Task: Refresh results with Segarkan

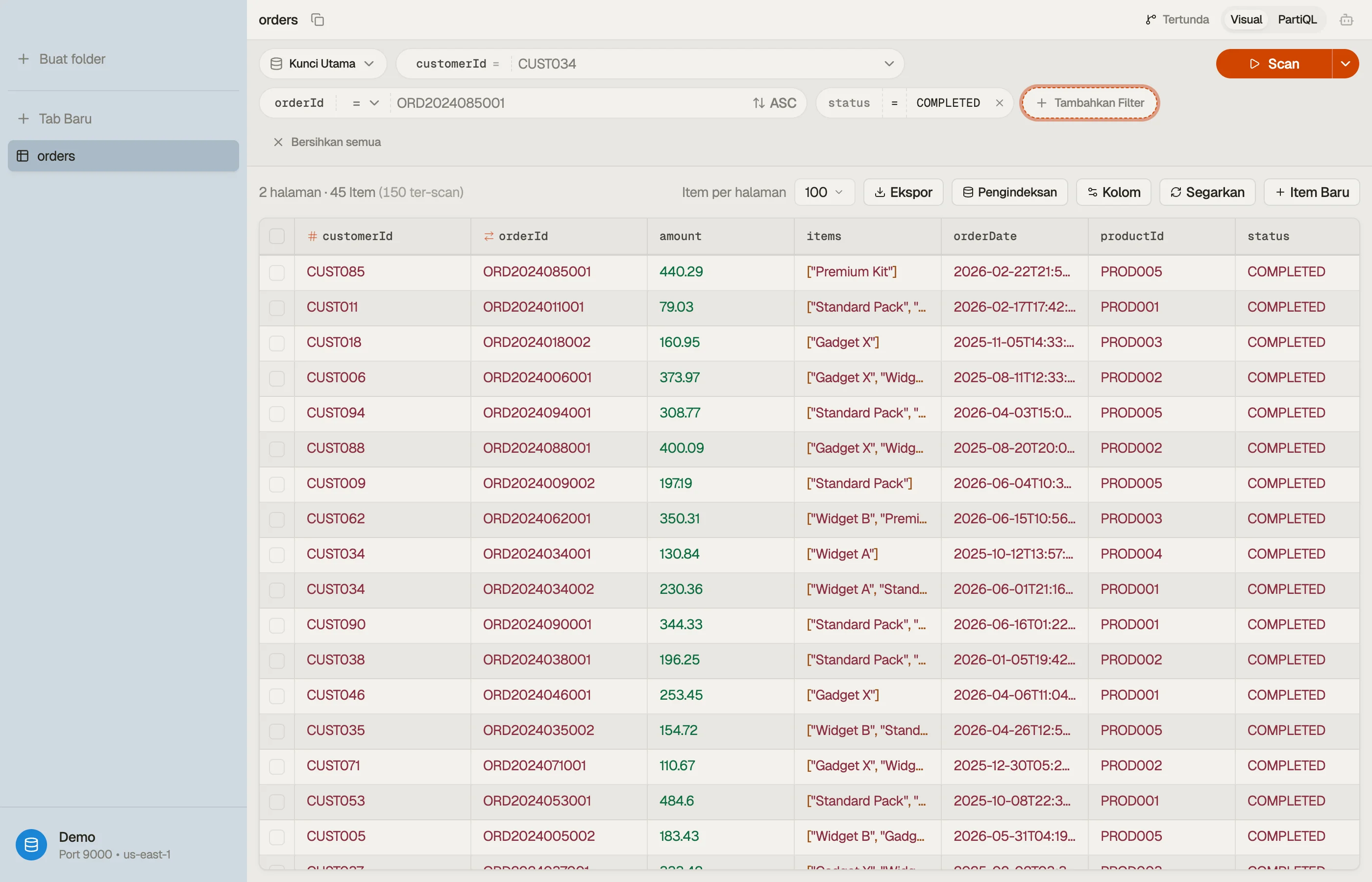Action: point(1207,193)
